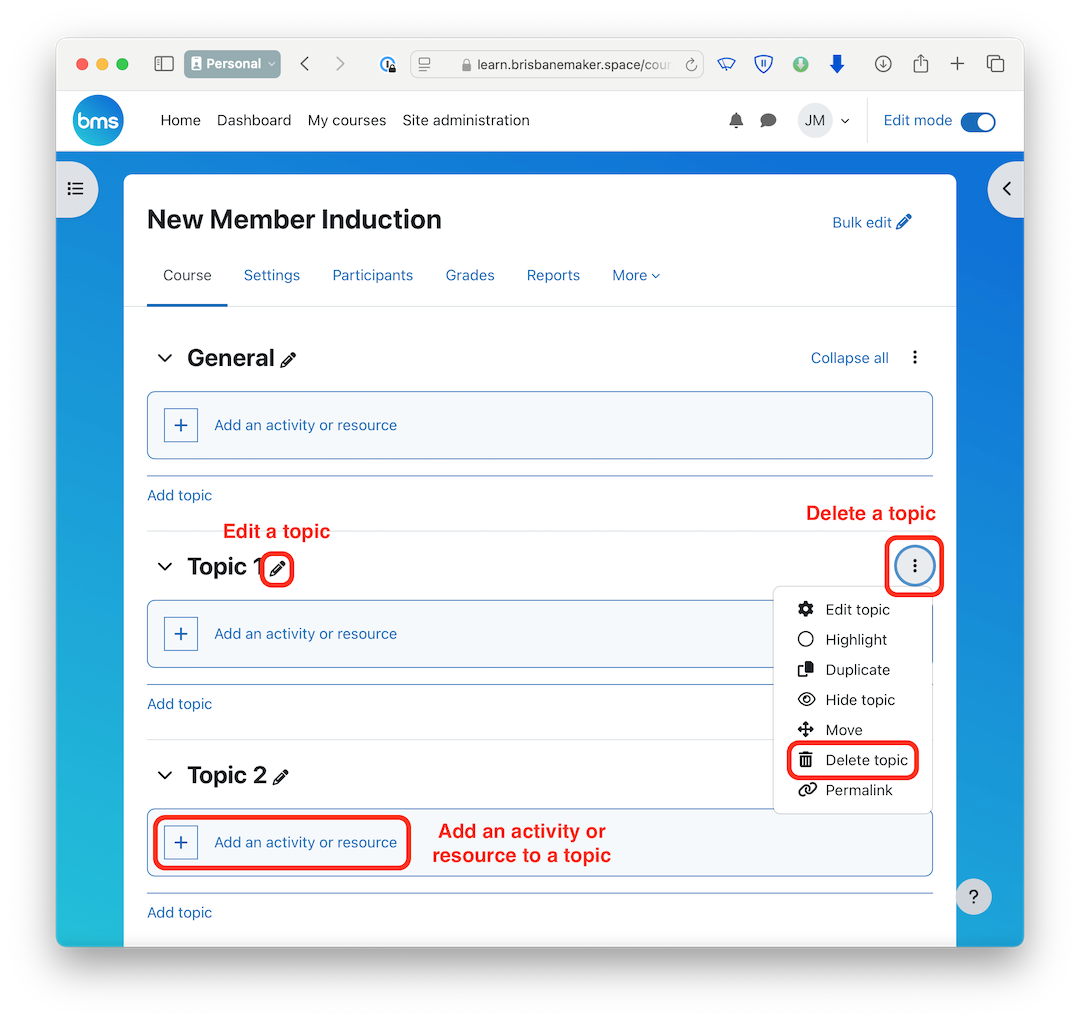This screenshot has width=1080, height=1021.
Task: Open the JM user menu dropdown
Action: (824, 121)
